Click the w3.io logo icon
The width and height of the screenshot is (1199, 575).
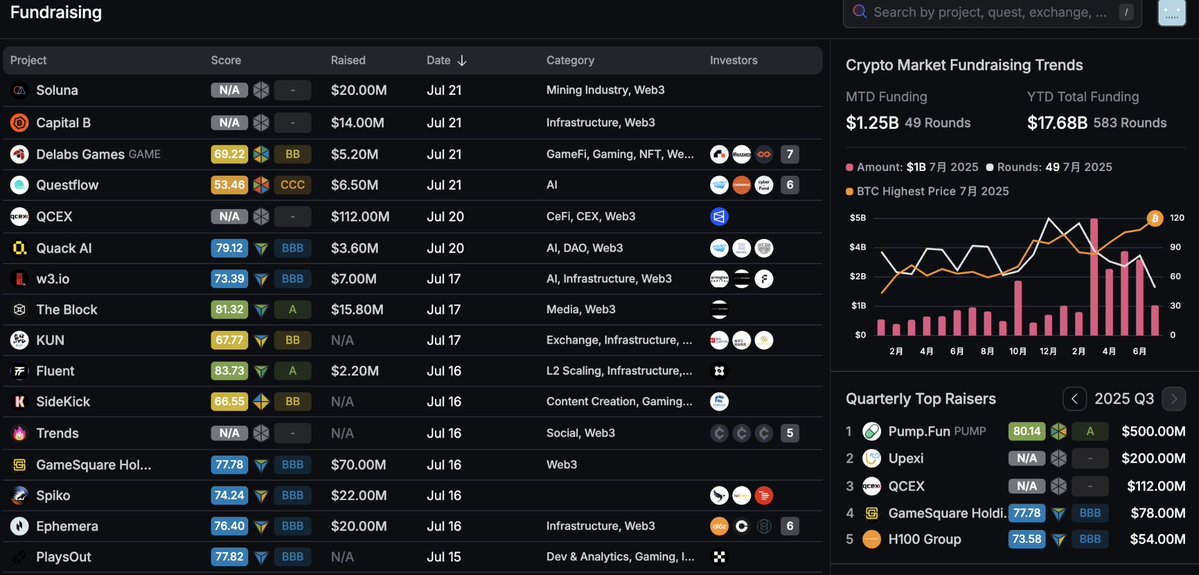click(19, 279)
